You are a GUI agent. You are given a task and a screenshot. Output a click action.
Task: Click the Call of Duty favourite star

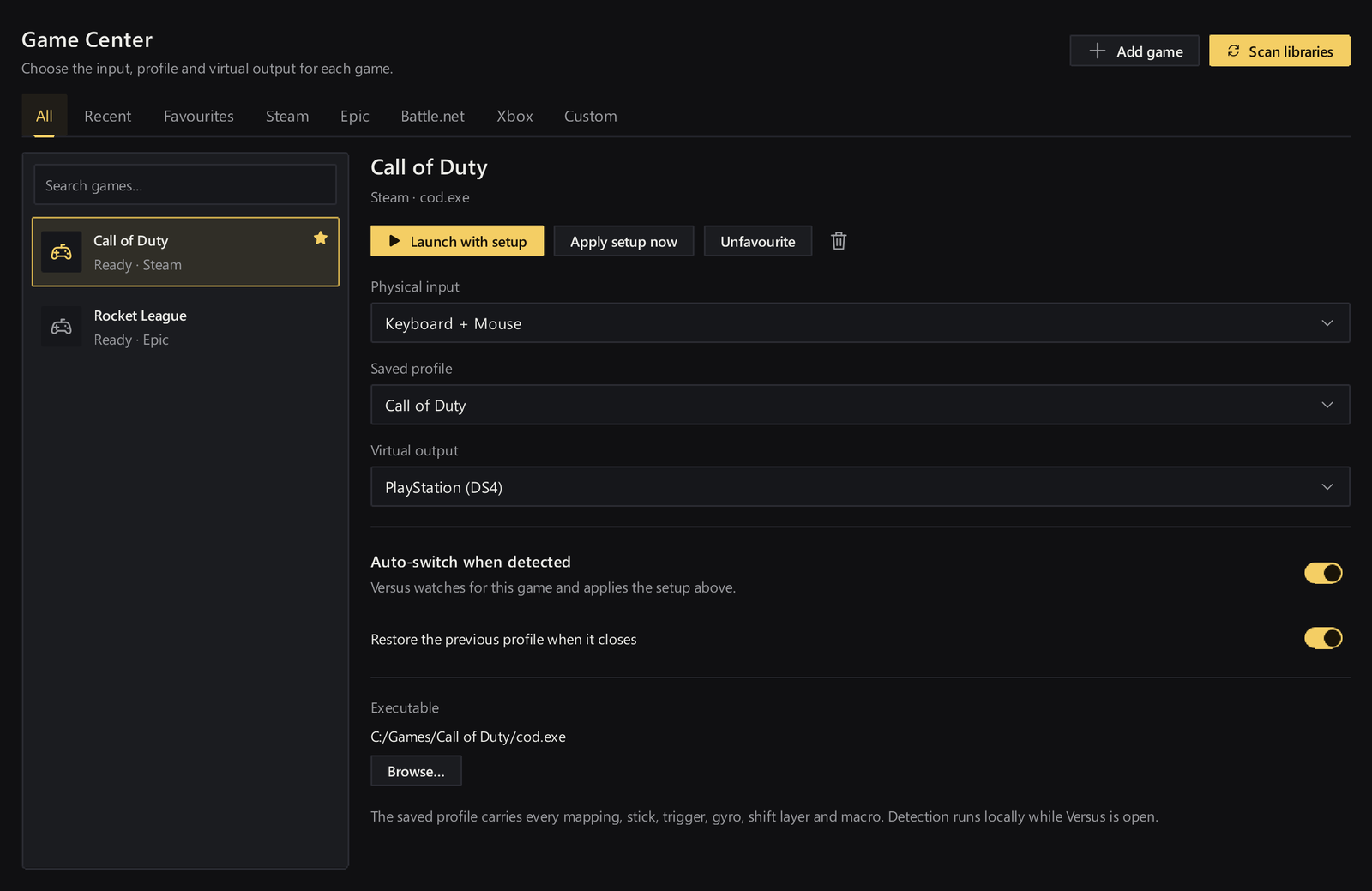click(321, 238)
